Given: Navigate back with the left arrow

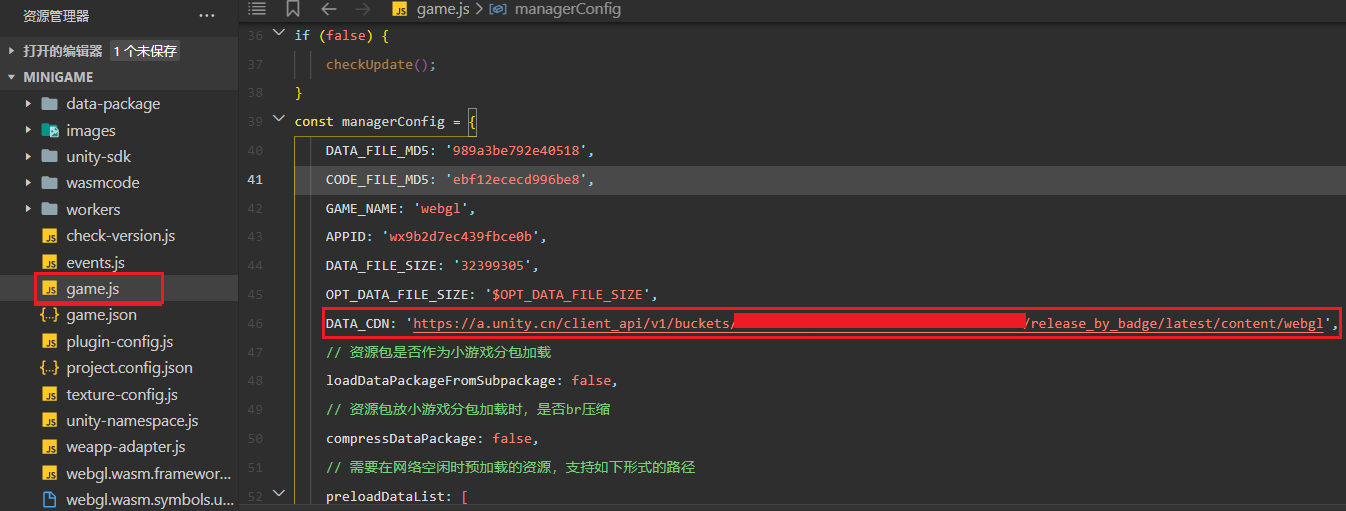Looking at the screenshot, I should tap(329, 9).
